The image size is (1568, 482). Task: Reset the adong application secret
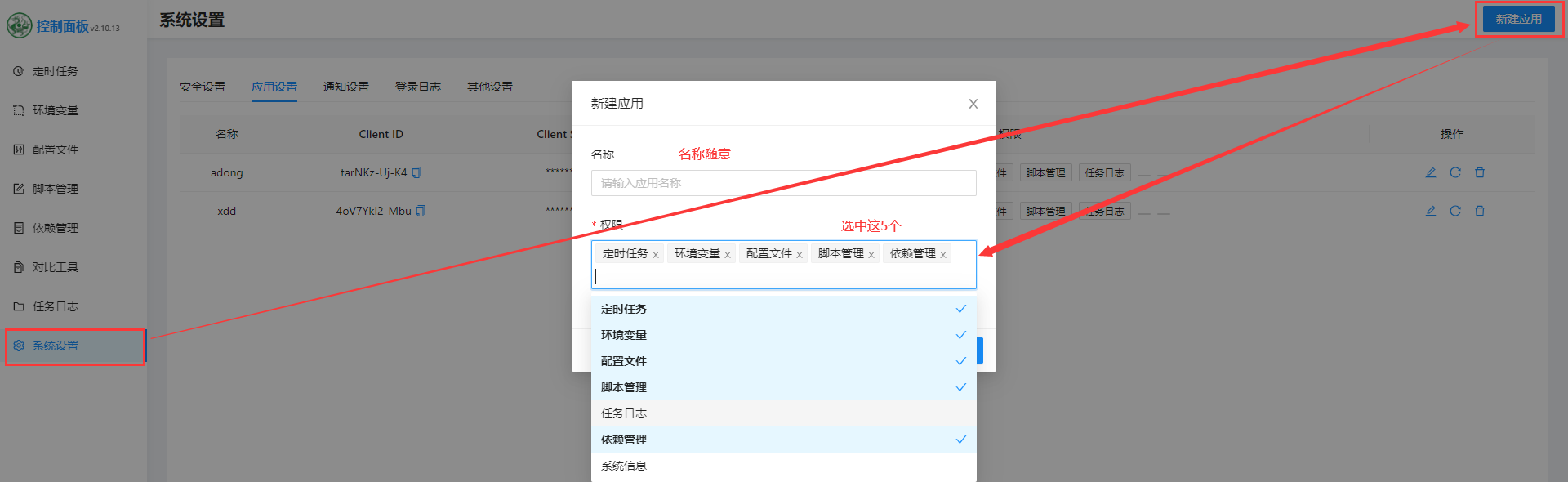(1455, 172)
